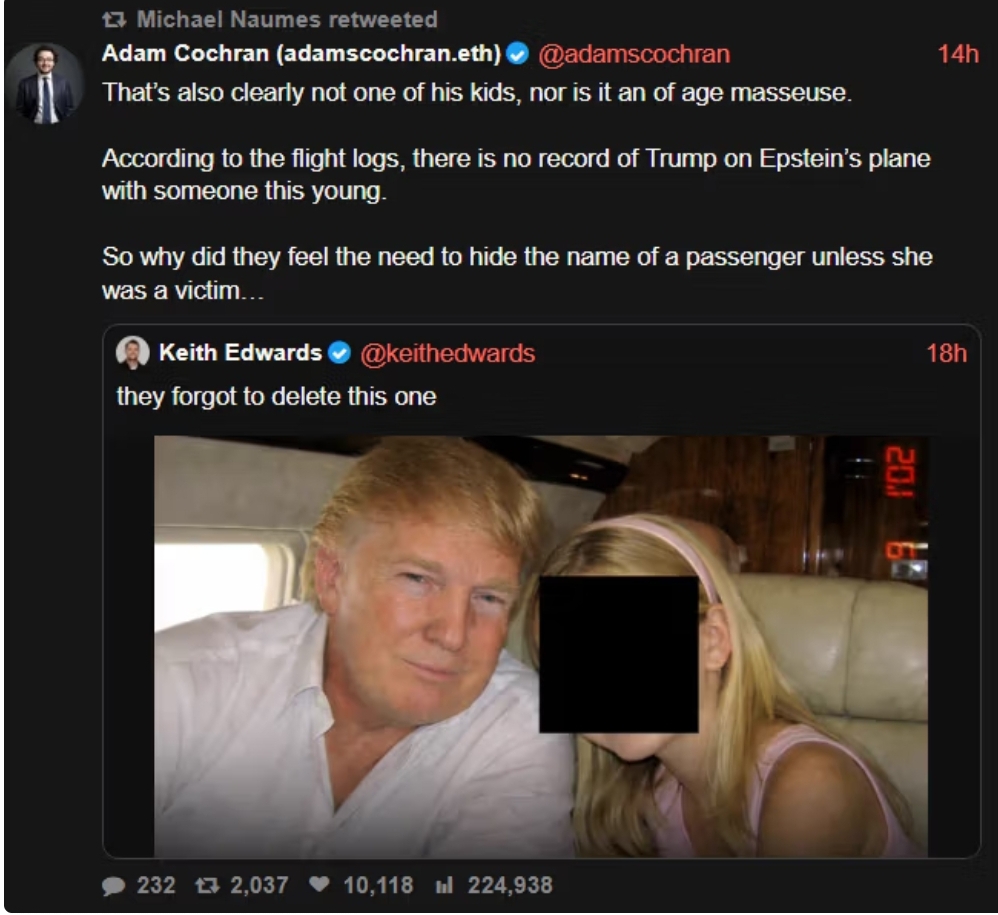Viewport: 998px width, 915px height.
Task: Click Keith Edwards' verified checkmark badge
Action: click(339, 353)
